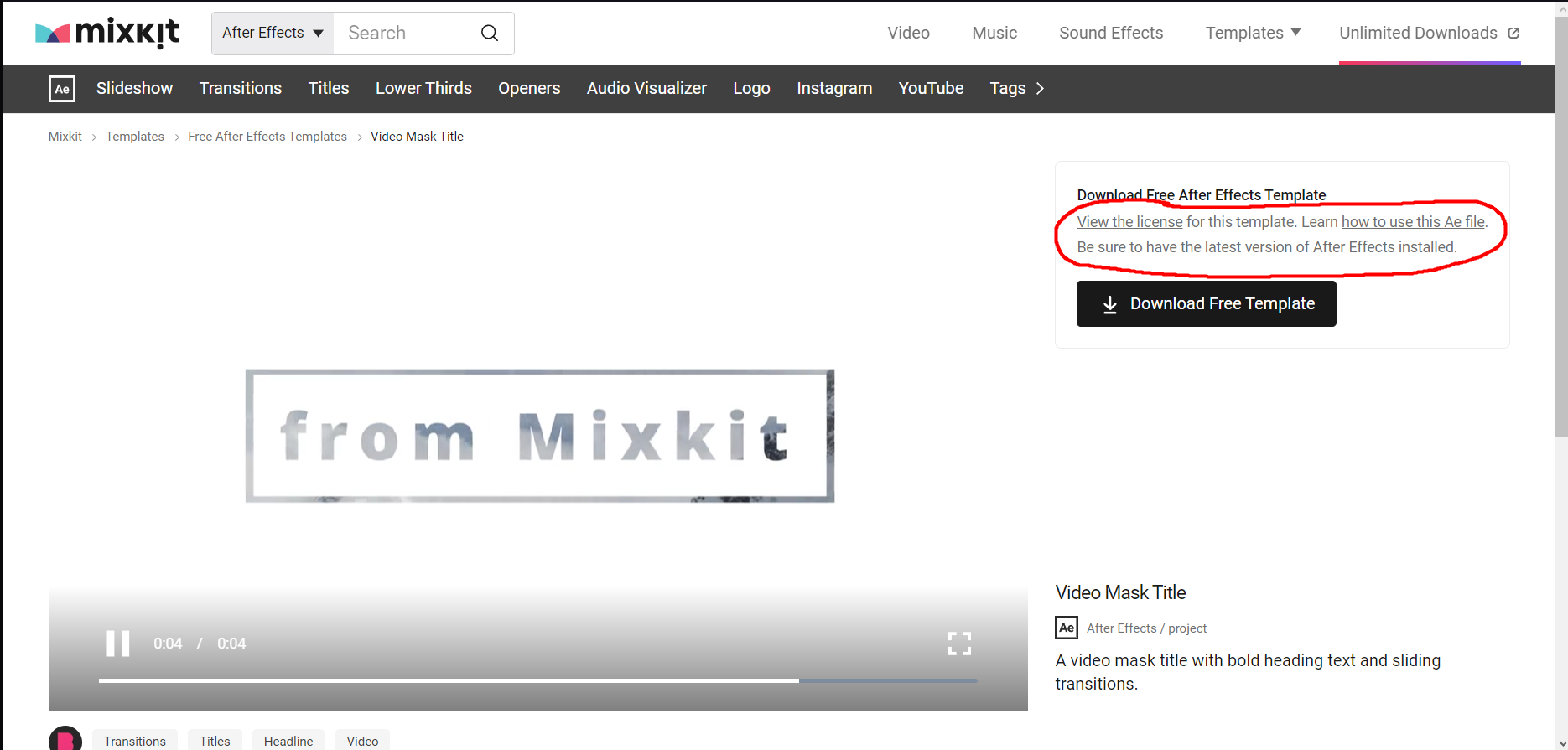This screenshot has height=750, width=1568.
Task: Open the After Effects search category dropdown
Action: pyautogui.click(x=273, y=33)
